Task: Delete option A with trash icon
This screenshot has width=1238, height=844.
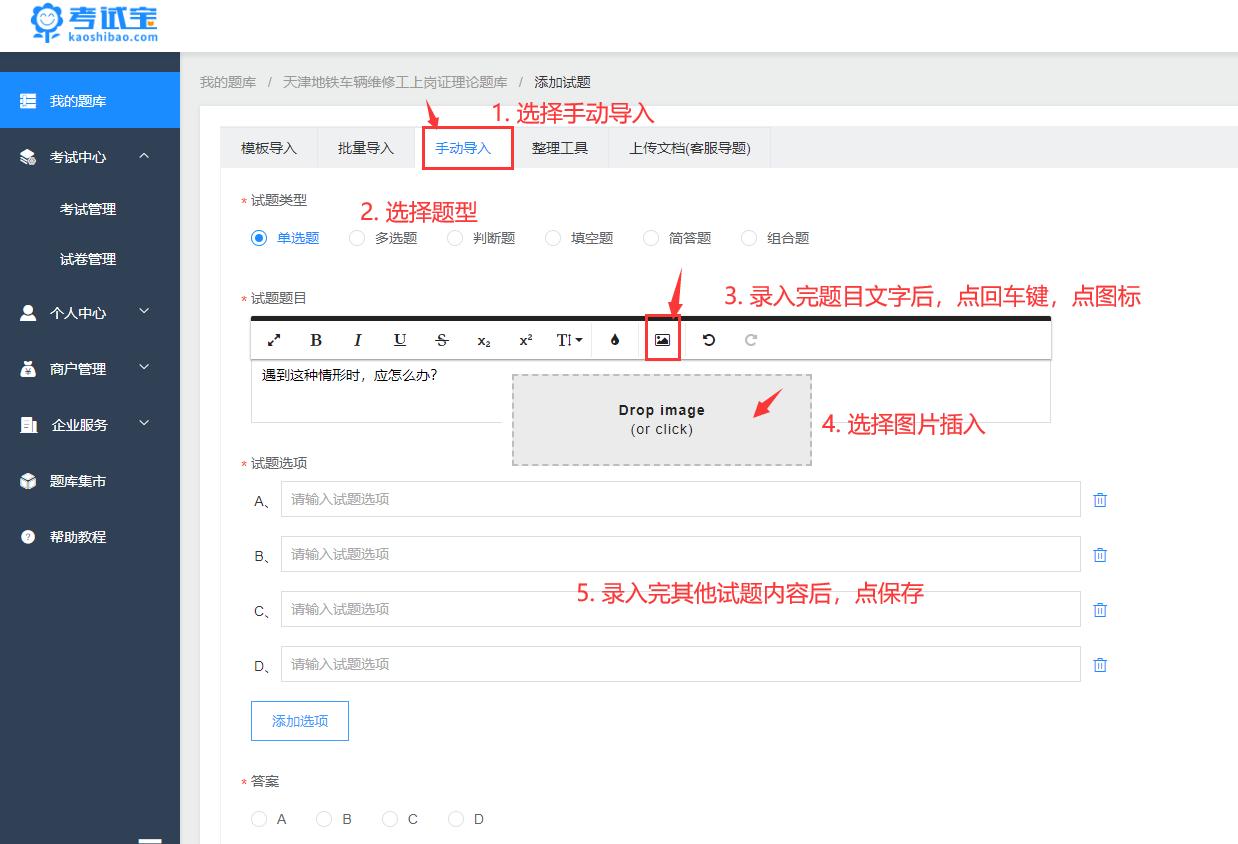Action: coord(1100,500)
